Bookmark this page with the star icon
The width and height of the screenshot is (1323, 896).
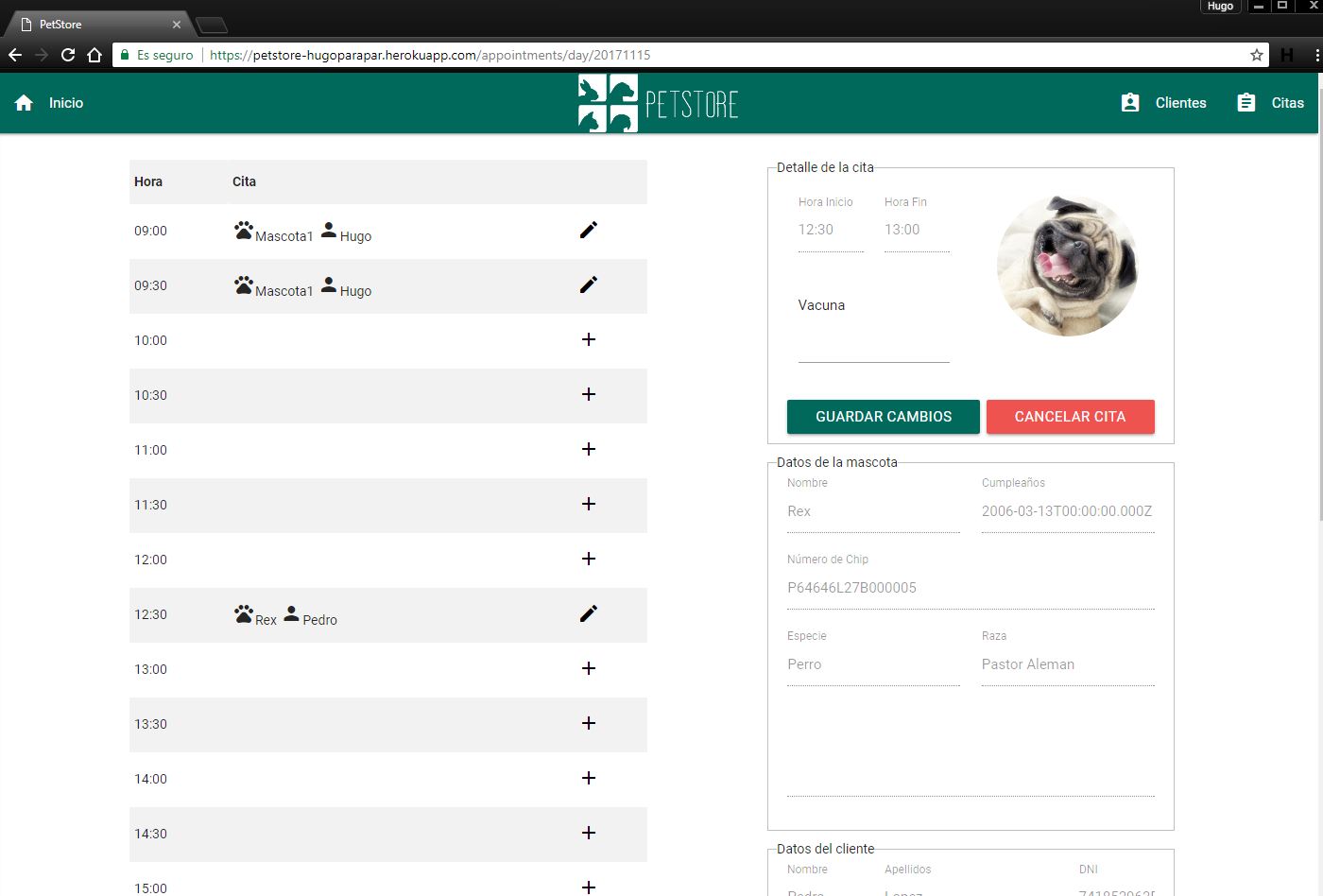(x=1257, y=55)
